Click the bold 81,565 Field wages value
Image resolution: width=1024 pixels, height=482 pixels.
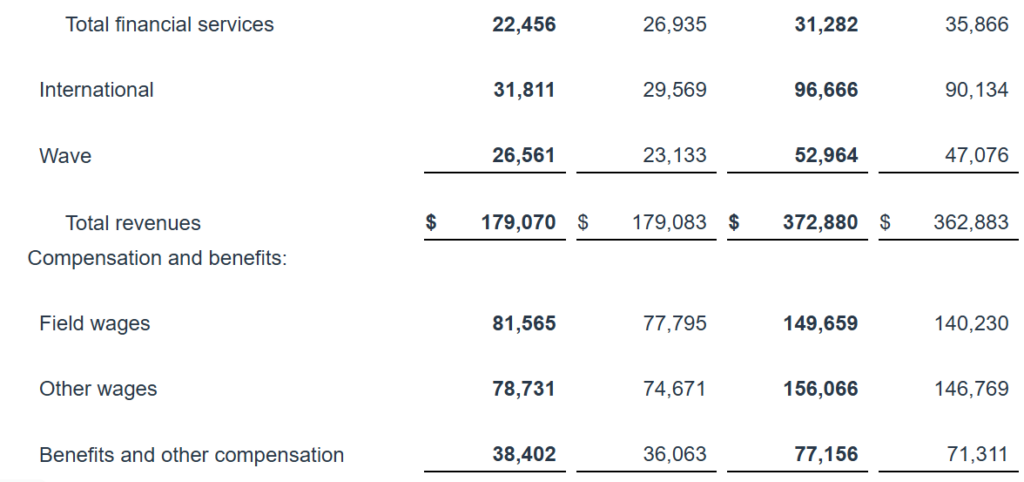pyautogui.click(x=524, y=324)
